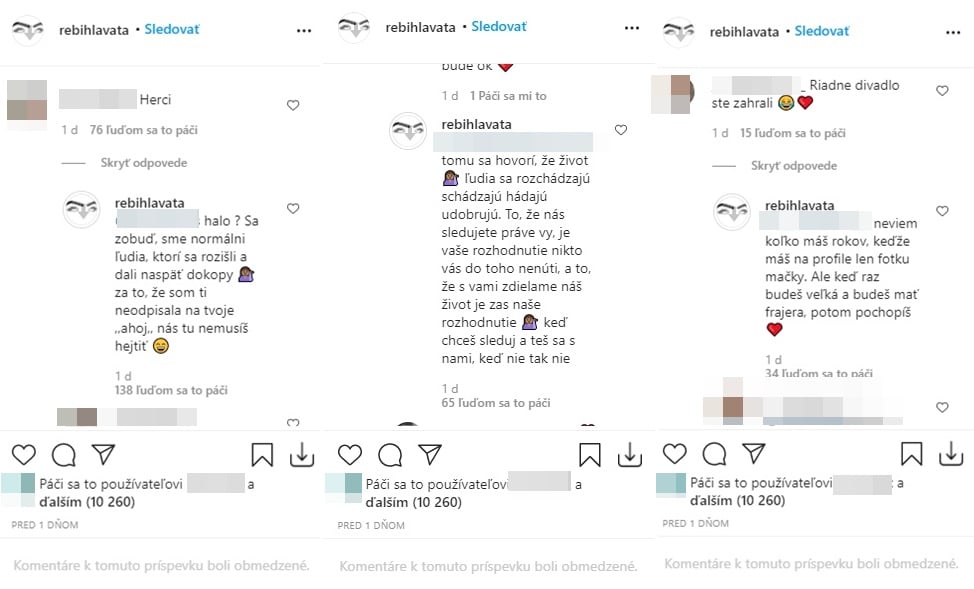Click the rebihlavata username above 'tomu sa hovorí'
Screen dimensions: 974x589
[x=476, y=124]
